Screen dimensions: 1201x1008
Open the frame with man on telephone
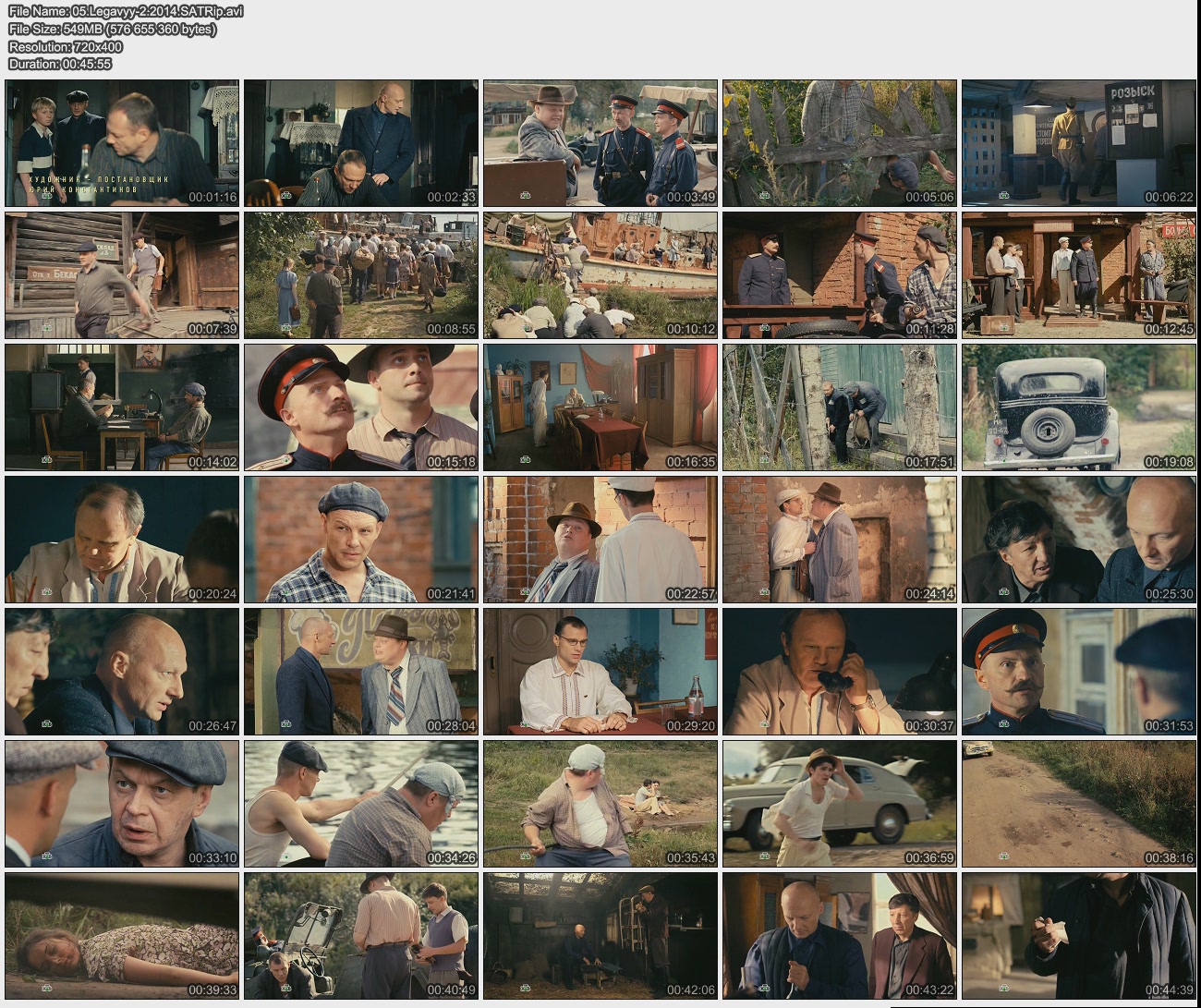(839, 672)
